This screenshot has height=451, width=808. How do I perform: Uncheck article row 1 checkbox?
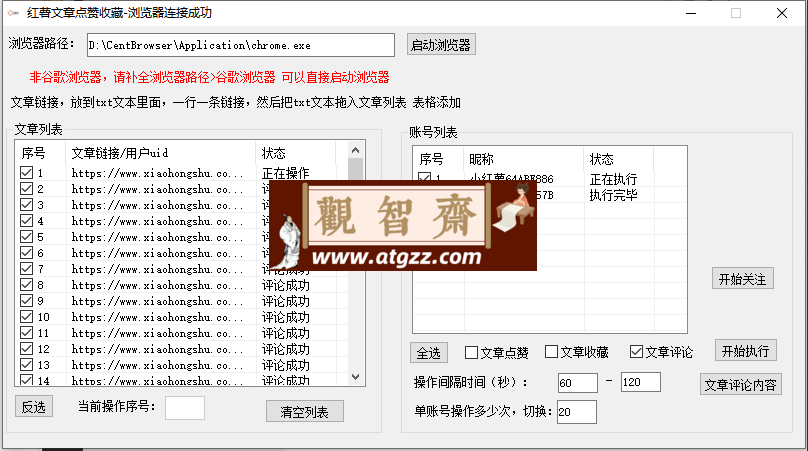coord(26,173)
